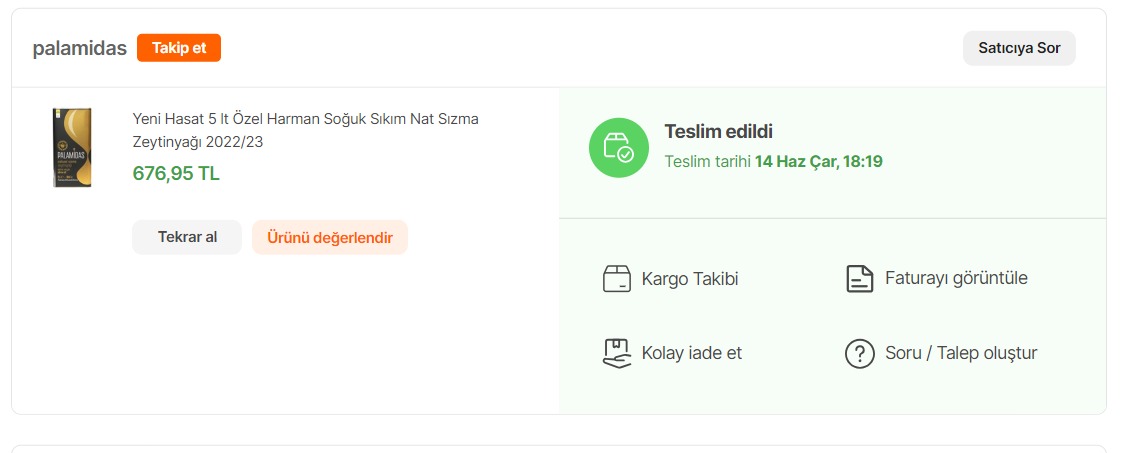
Task: Open the Soru / Talep oluştur link
Action: (961, 353)
